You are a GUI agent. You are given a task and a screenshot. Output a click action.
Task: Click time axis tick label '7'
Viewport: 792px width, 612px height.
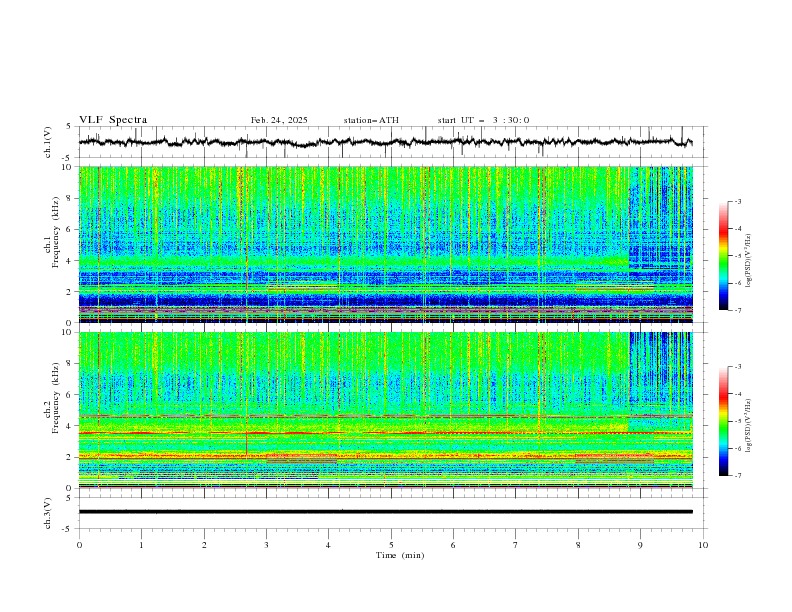point(516,545)
